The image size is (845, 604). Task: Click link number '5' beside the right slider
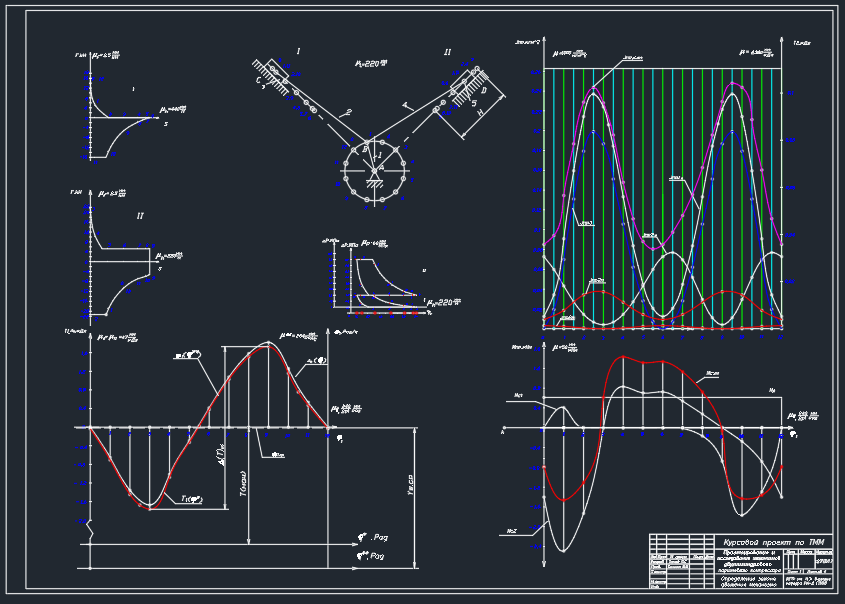pyautogui.click(x=474, y=102)
